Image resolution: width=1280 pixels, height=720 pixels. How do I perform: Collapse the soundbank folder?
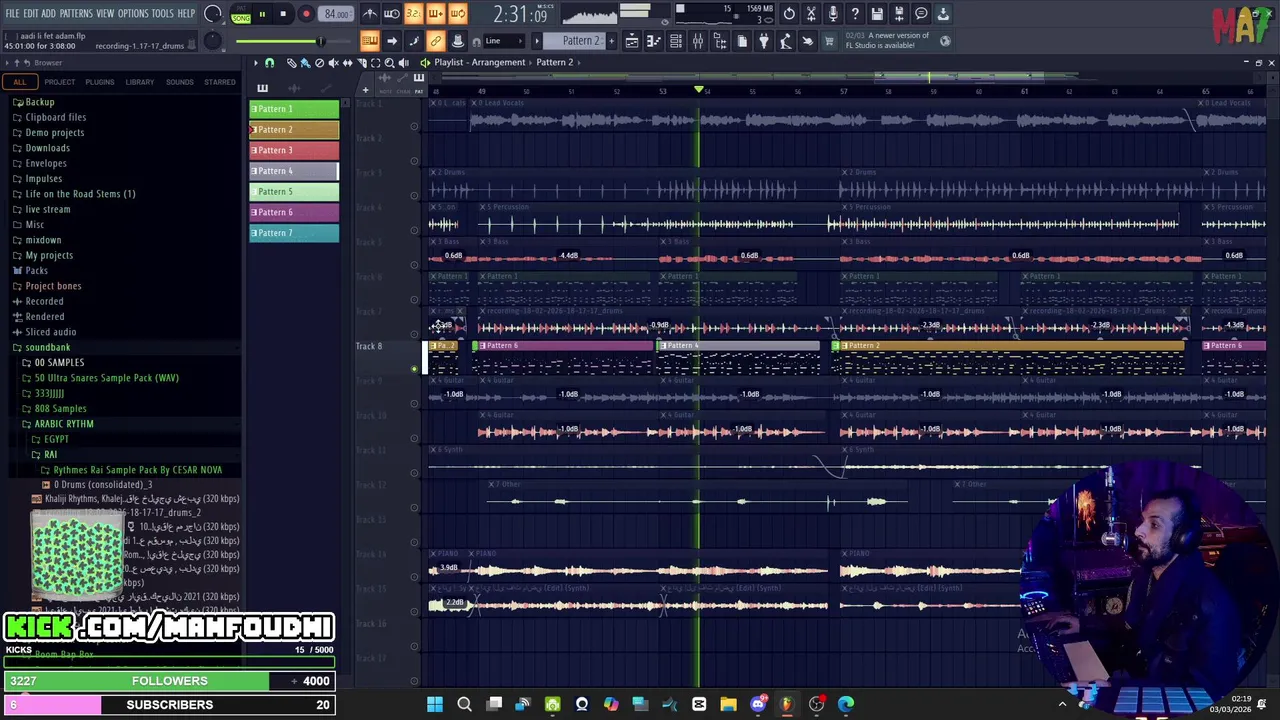47,347
